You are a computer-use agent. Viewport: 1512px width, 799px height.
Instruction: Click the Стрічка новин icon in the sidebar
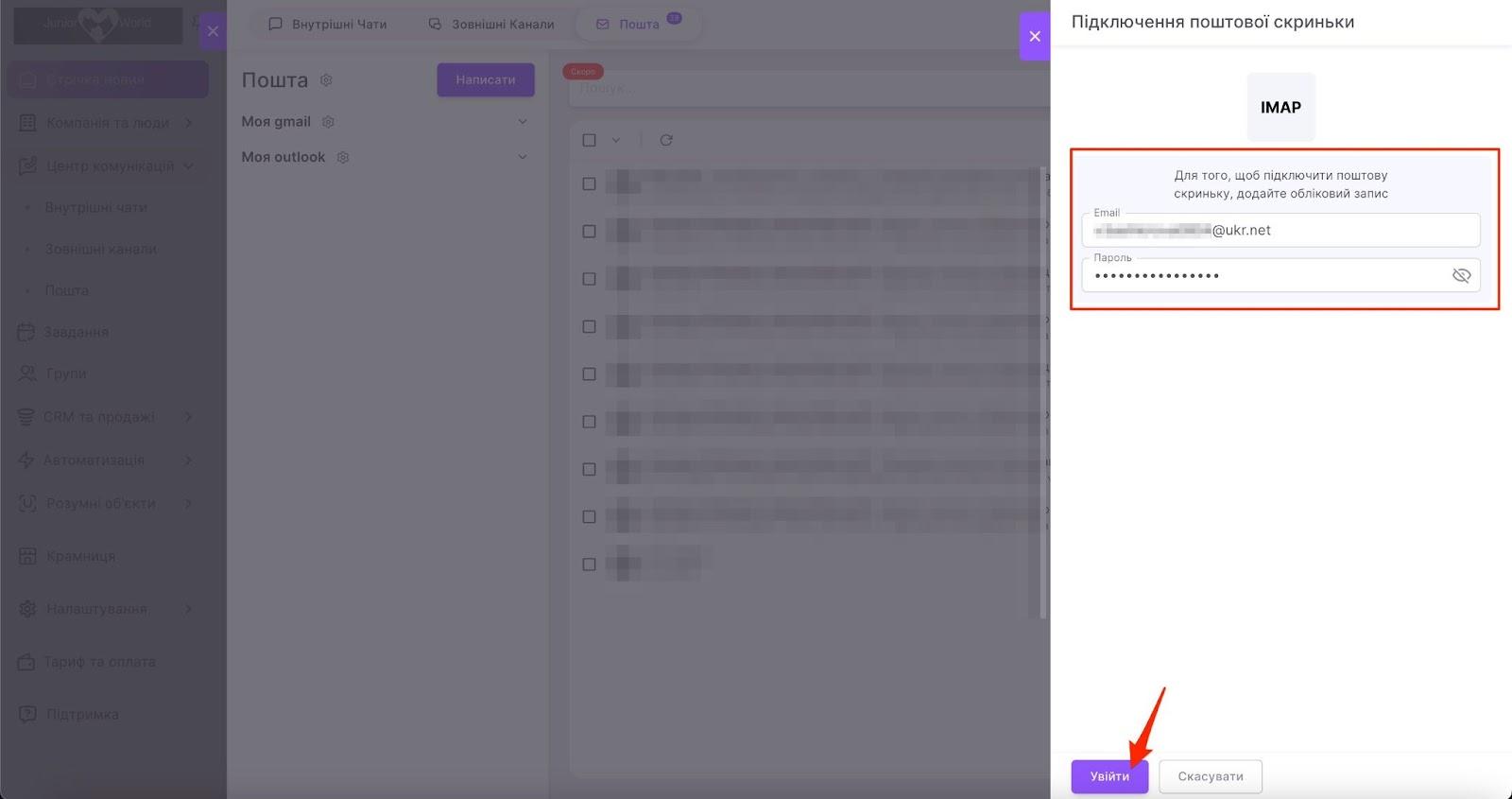point(28,80)
